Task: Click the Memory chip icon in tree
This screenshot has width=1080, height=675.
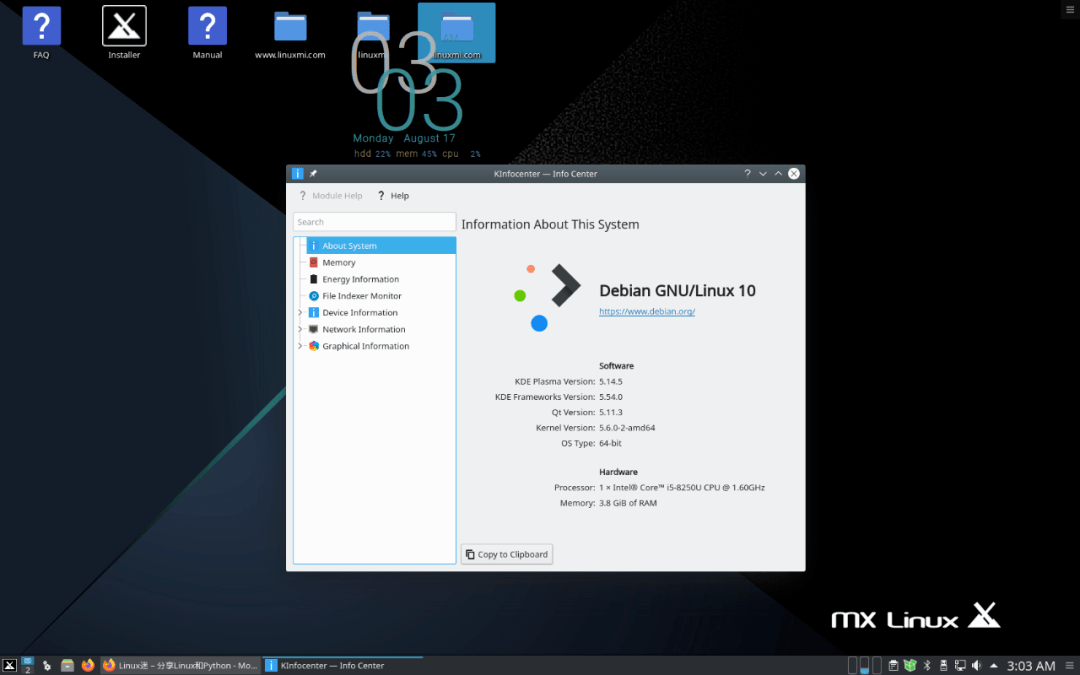Action: click(x=313, y=262)
